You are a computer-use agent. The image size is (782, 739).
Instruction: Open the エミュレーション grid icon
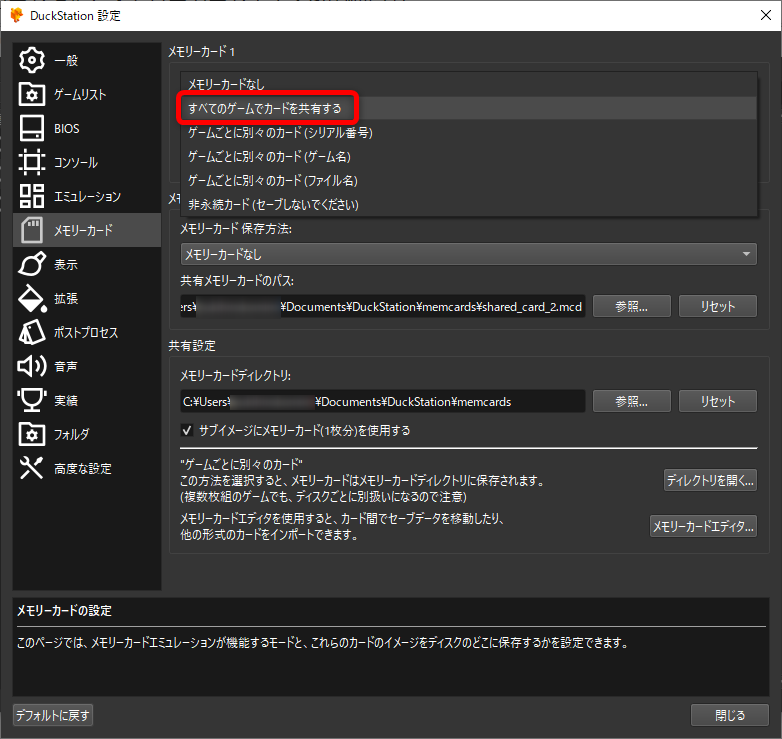click(x=31, y=196)
